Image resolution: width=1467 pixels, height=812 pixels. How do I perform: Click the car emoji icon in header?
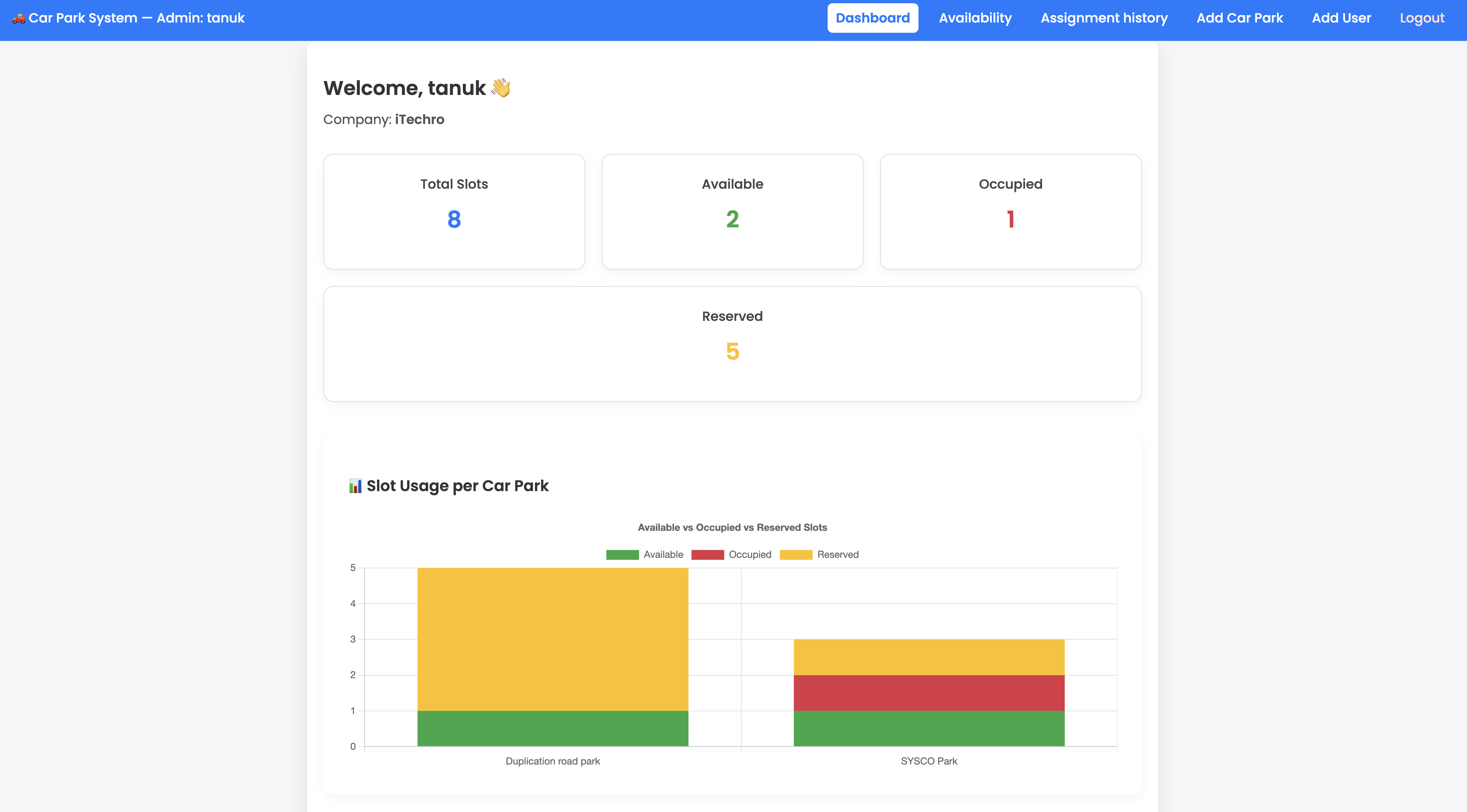click(x=19, y=18)
